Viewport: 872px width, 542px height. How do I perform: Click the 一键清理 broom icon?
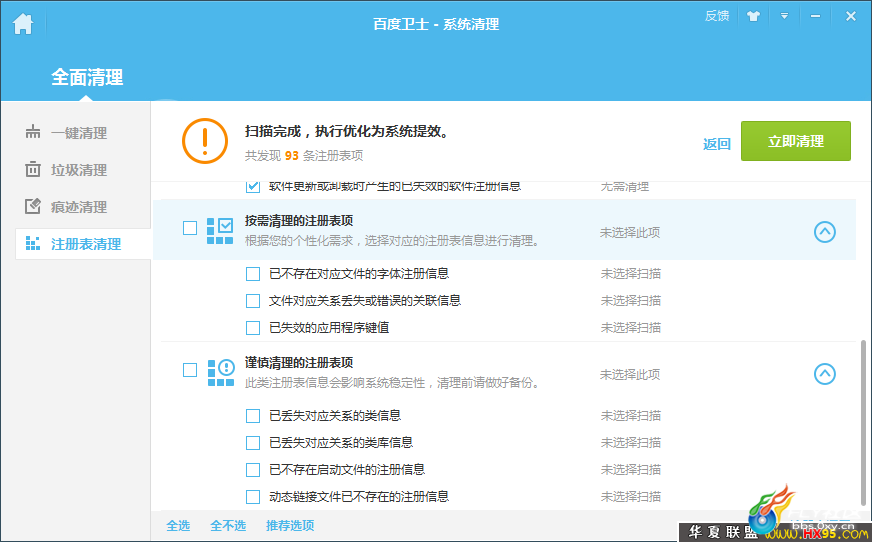pyautogui.click(x=33, y=132)
